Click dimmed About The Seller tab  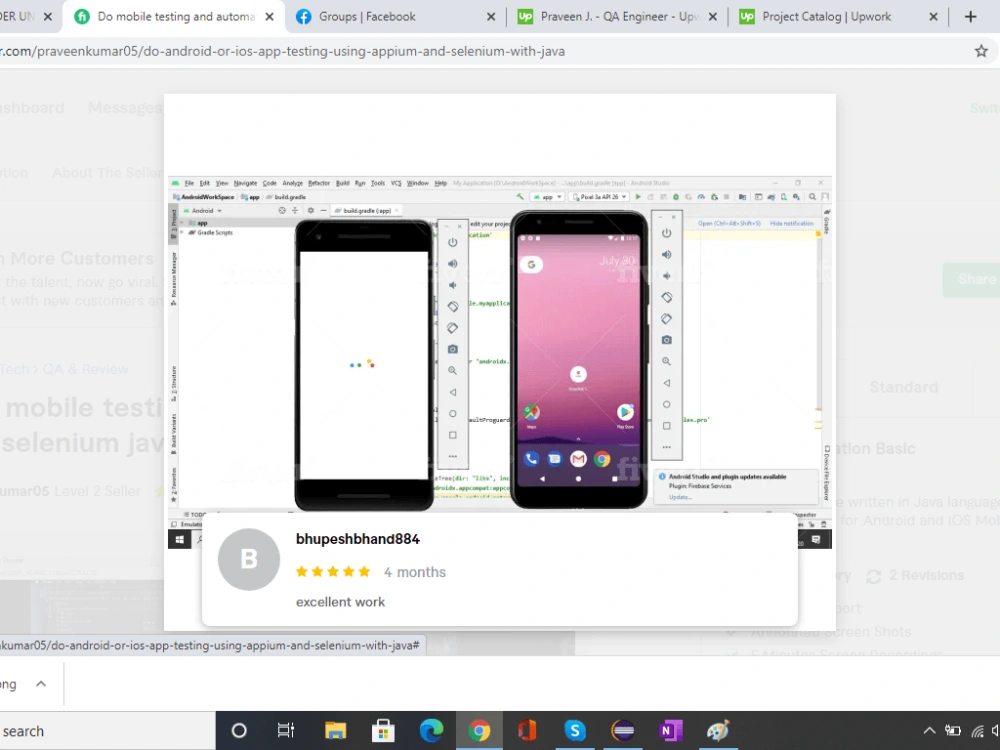[x=107, y=173]
